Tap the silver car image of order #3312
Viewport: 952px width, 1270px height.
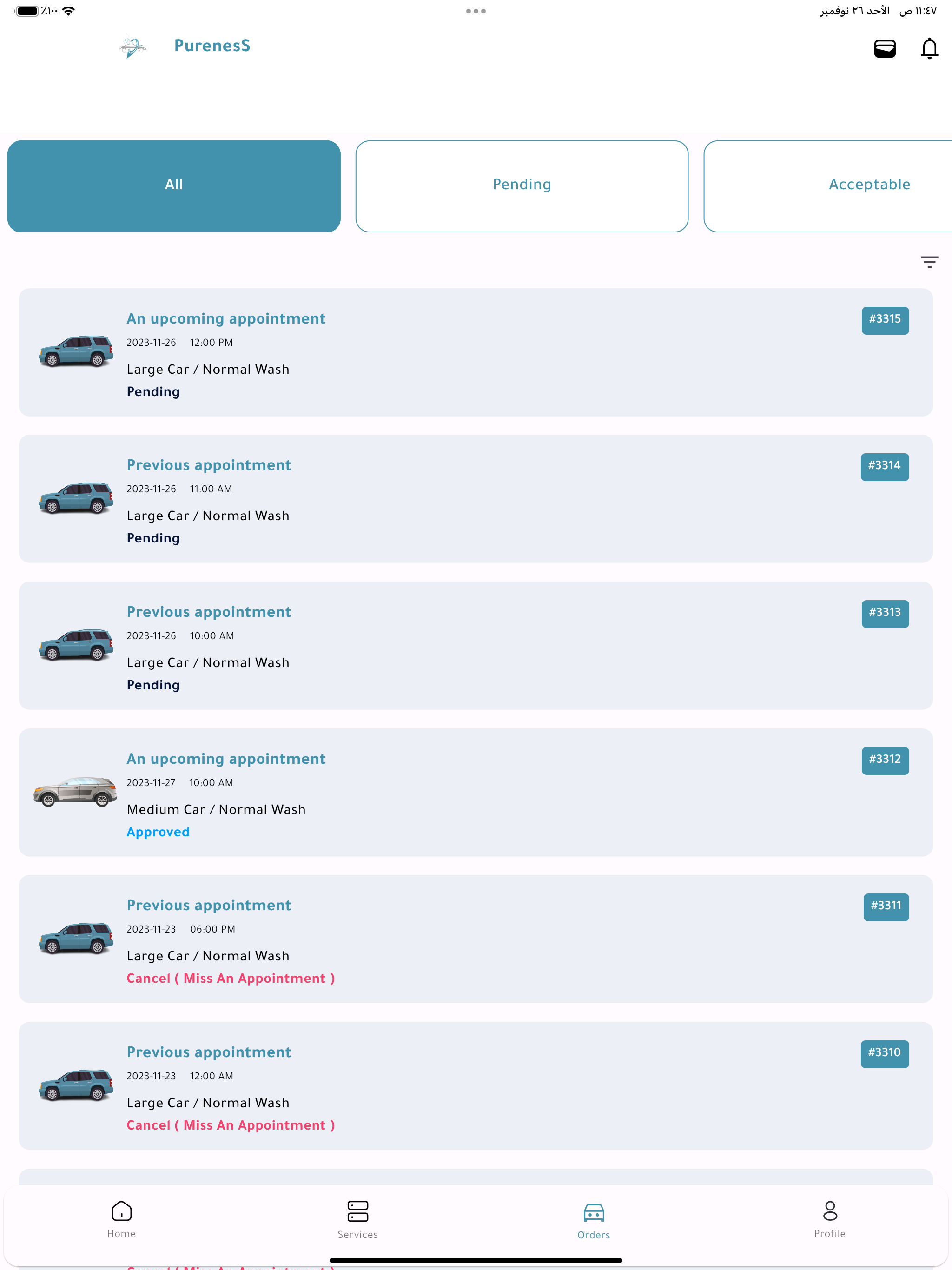pyautogui.click(x=75, y=791)
